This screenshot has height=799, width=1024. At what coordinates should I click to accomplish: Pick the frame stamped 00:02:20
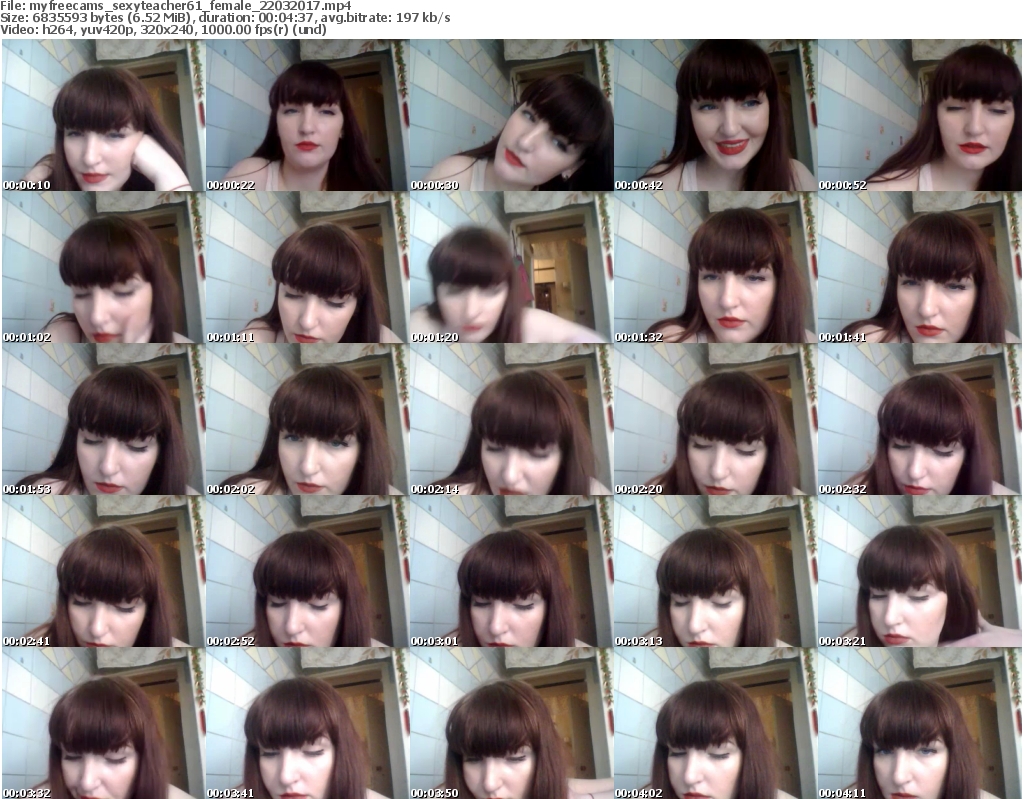click(x=716, y=419)
